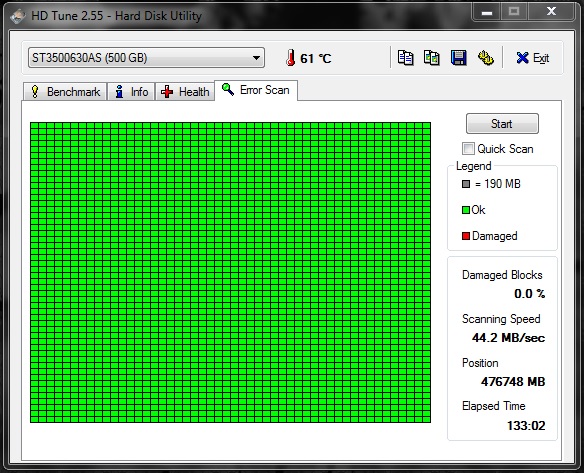Click the 476748 MB position value
Screen dimensions: 584x473
pyautogui.click(x=513, y=382)
